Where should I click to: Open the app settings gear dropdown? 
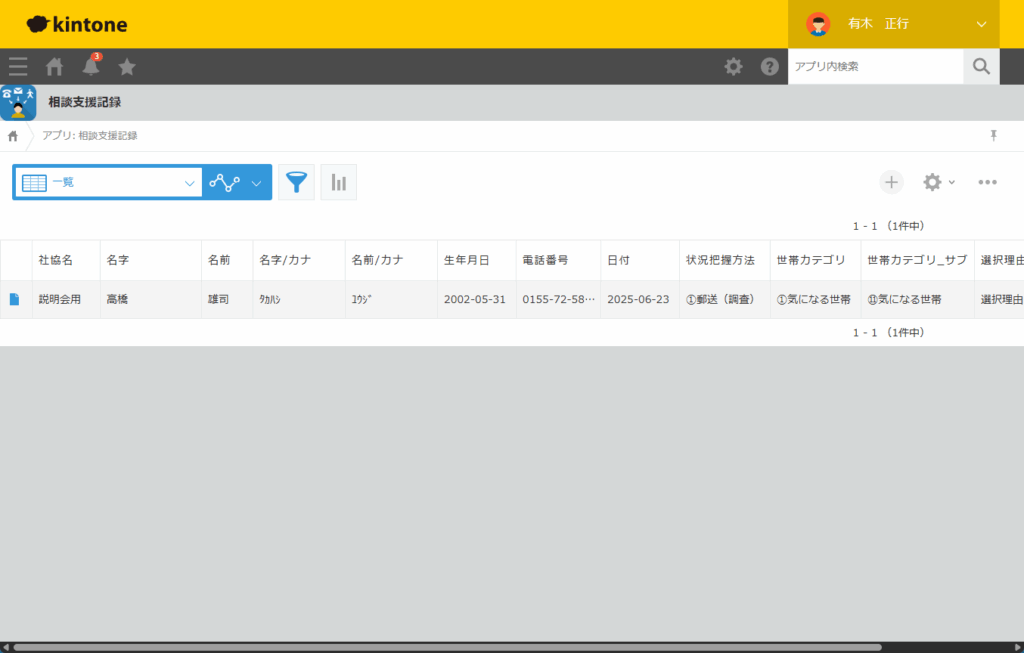pyautogui.click(x=937, y=182)
